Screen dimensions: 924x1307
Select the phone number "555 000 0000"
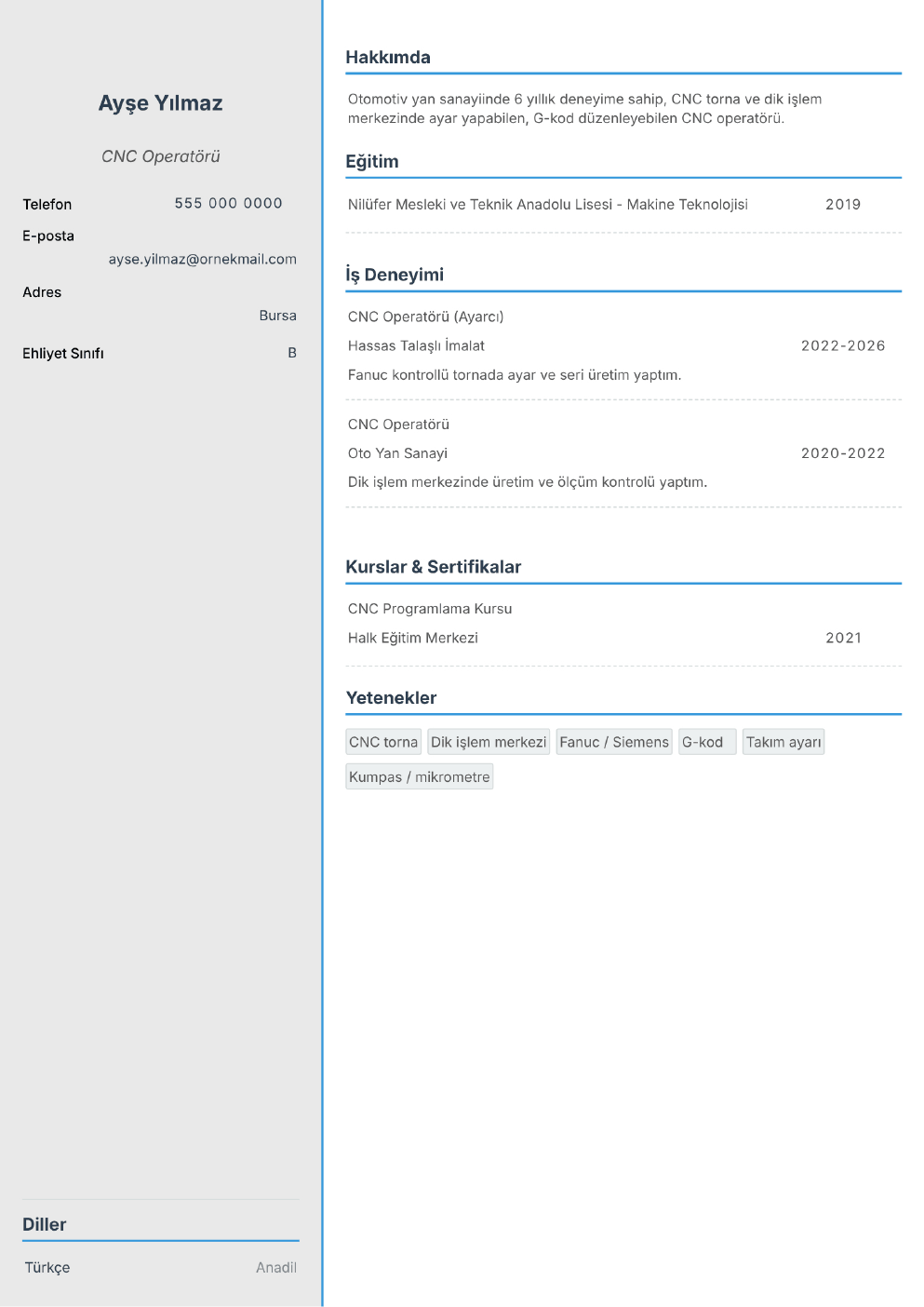tap(229, 203)
